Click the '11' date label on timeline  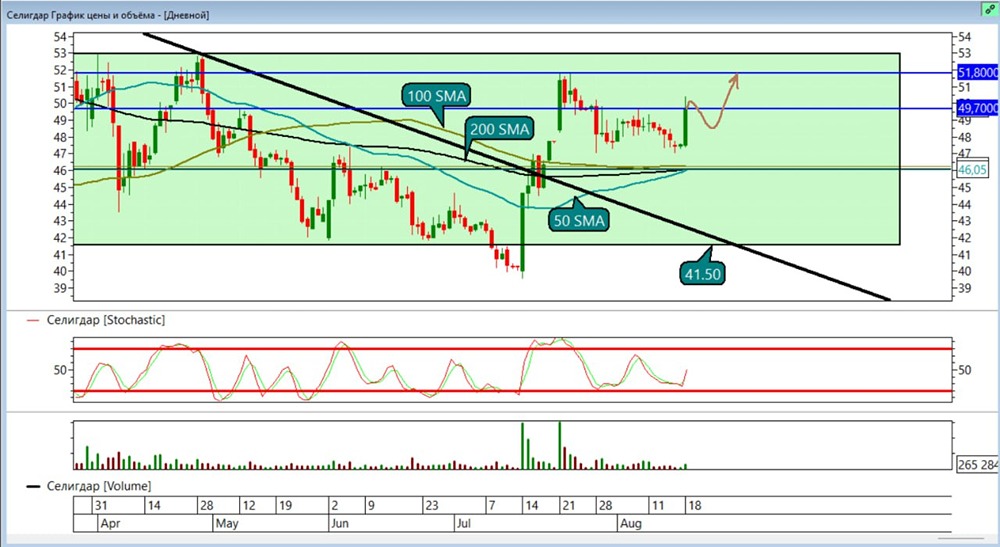click(658, 506)
